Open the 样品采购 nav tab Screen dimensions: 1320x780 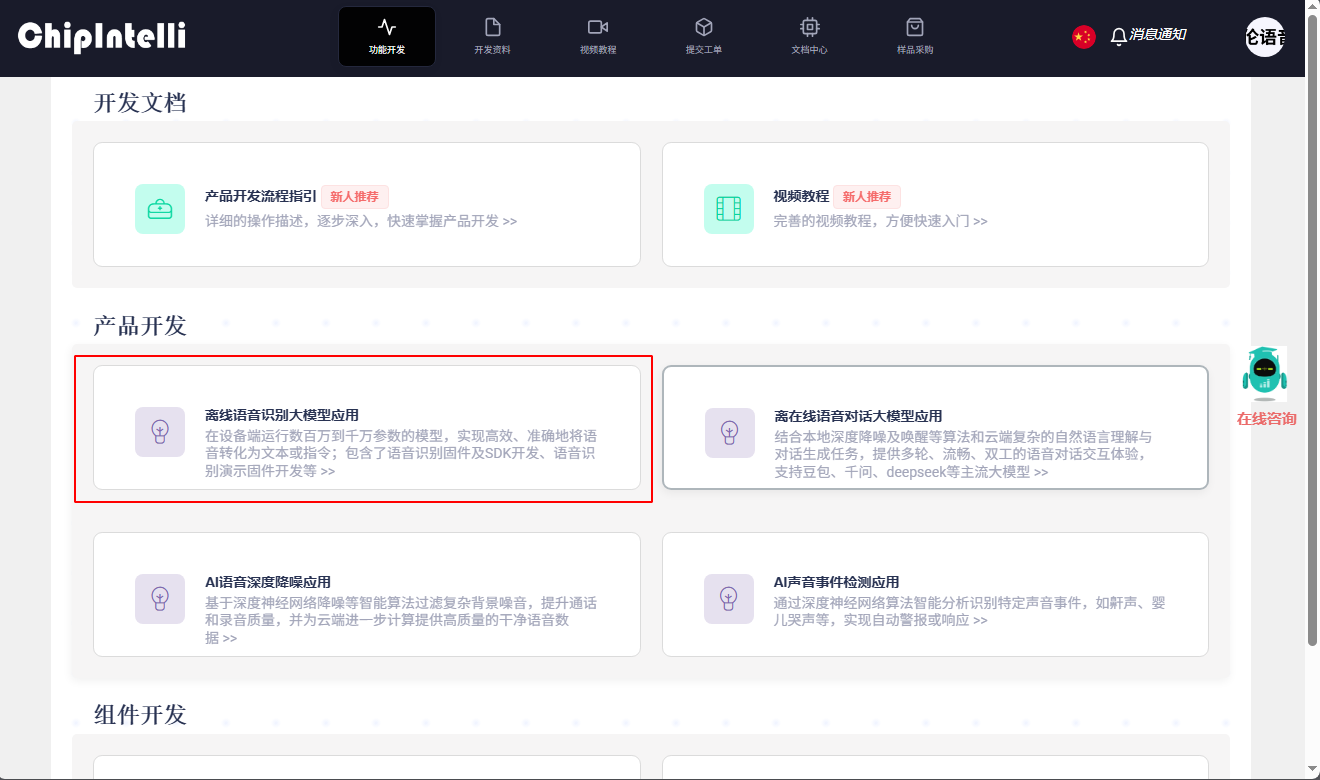[915, 37]
